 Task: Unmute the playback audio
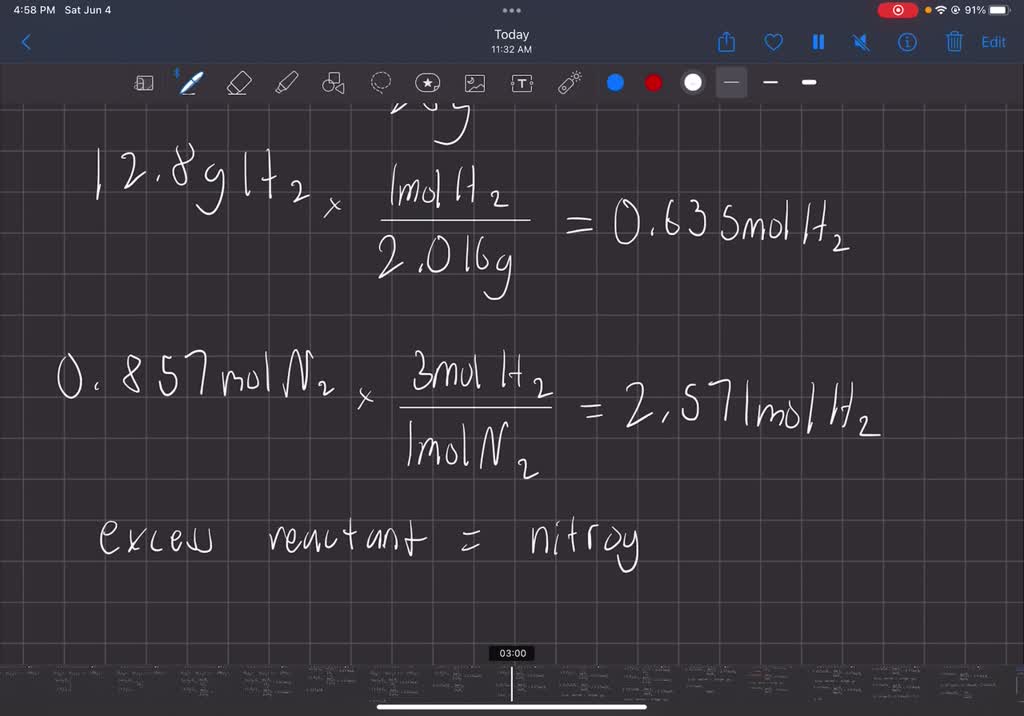[x=861, y=42]
